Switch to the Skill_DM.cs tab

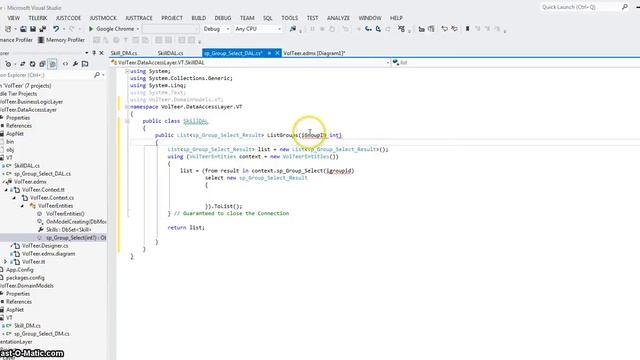click(x=124, y=53)
